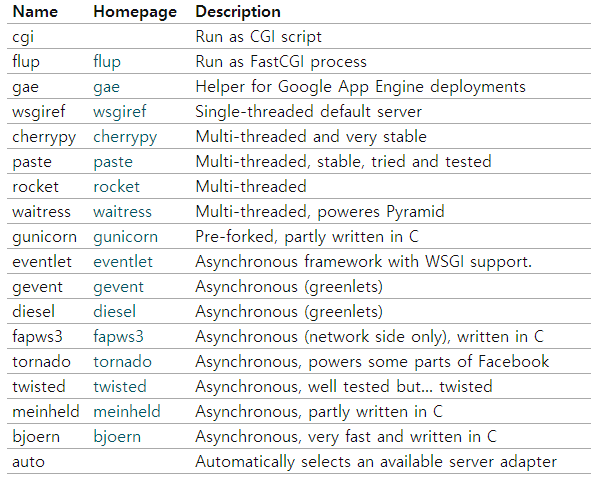Click the Description column header

[238, 12]
